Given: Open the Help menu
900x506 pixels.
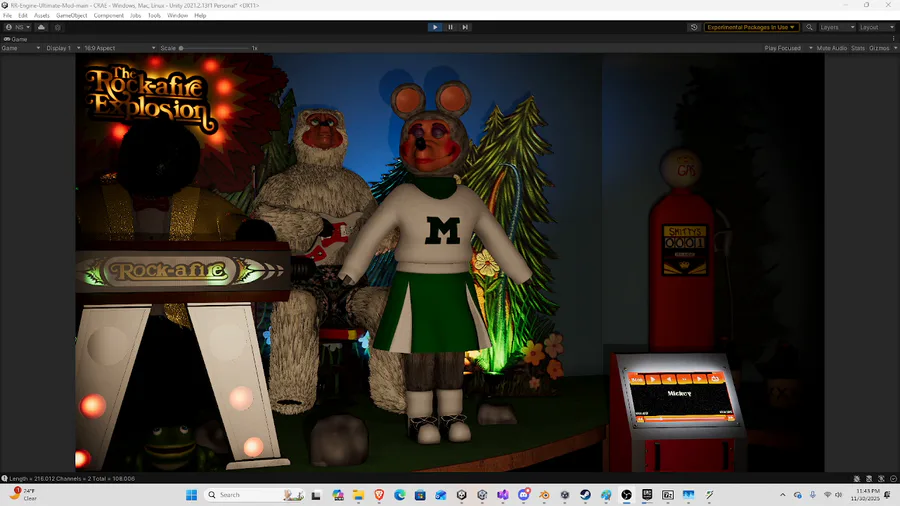Looking at the screenshot, I should coord(200,15).
